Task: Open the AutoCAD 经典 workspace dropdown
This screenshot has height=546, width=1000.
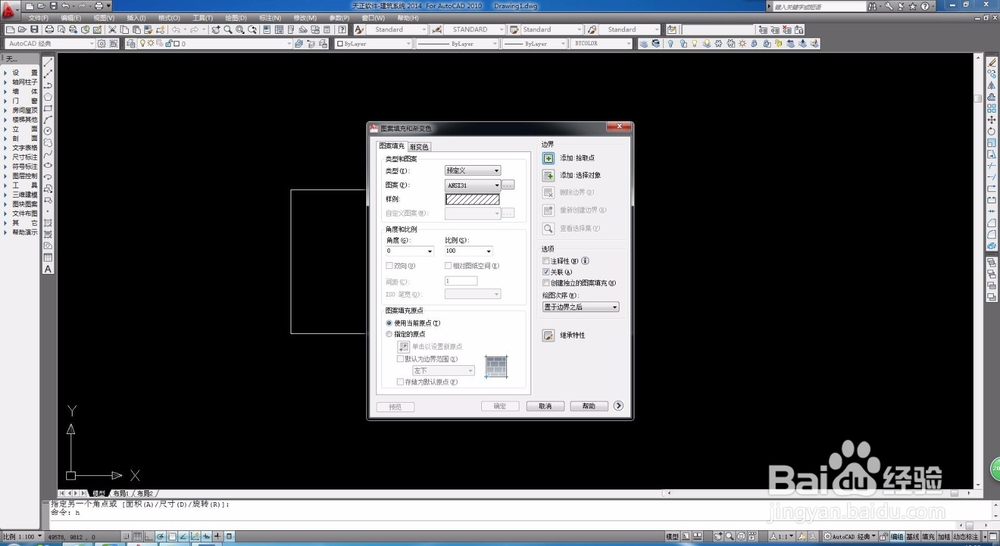Action: (x=50, y=43)
